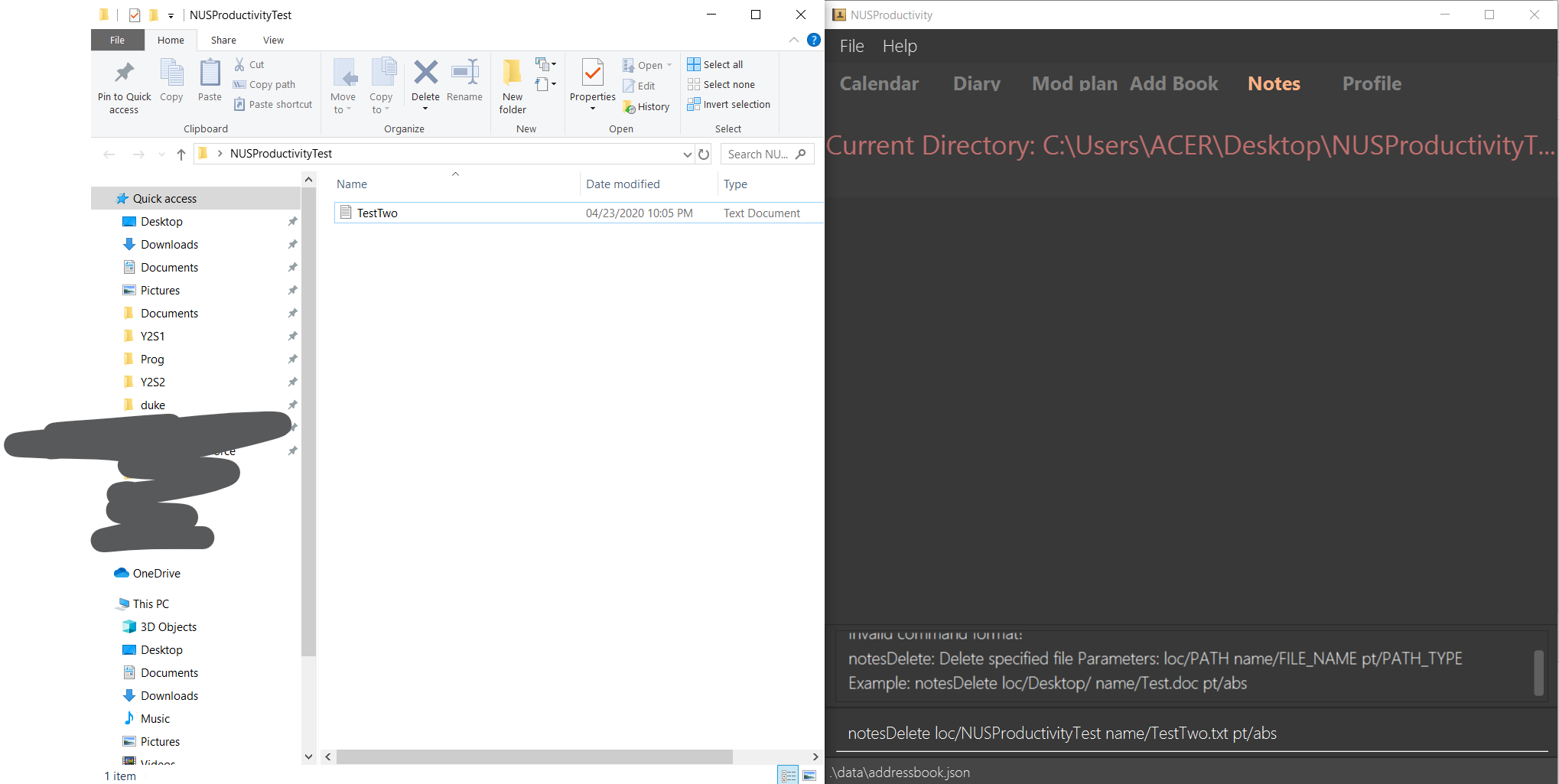The width and height of the screenshot is (1559, 784).
Task: Select the TestTwo text document
Action: pos(579,213)
